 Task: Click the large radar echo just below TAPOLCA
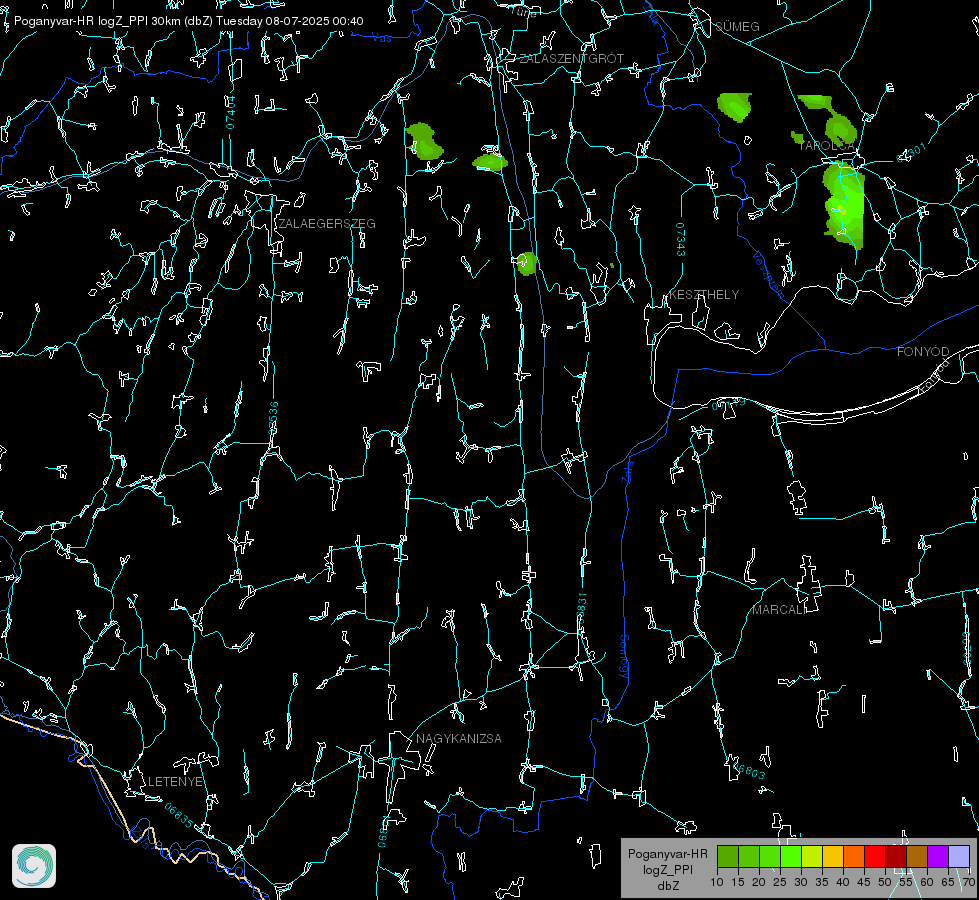(x=845, y=206)
